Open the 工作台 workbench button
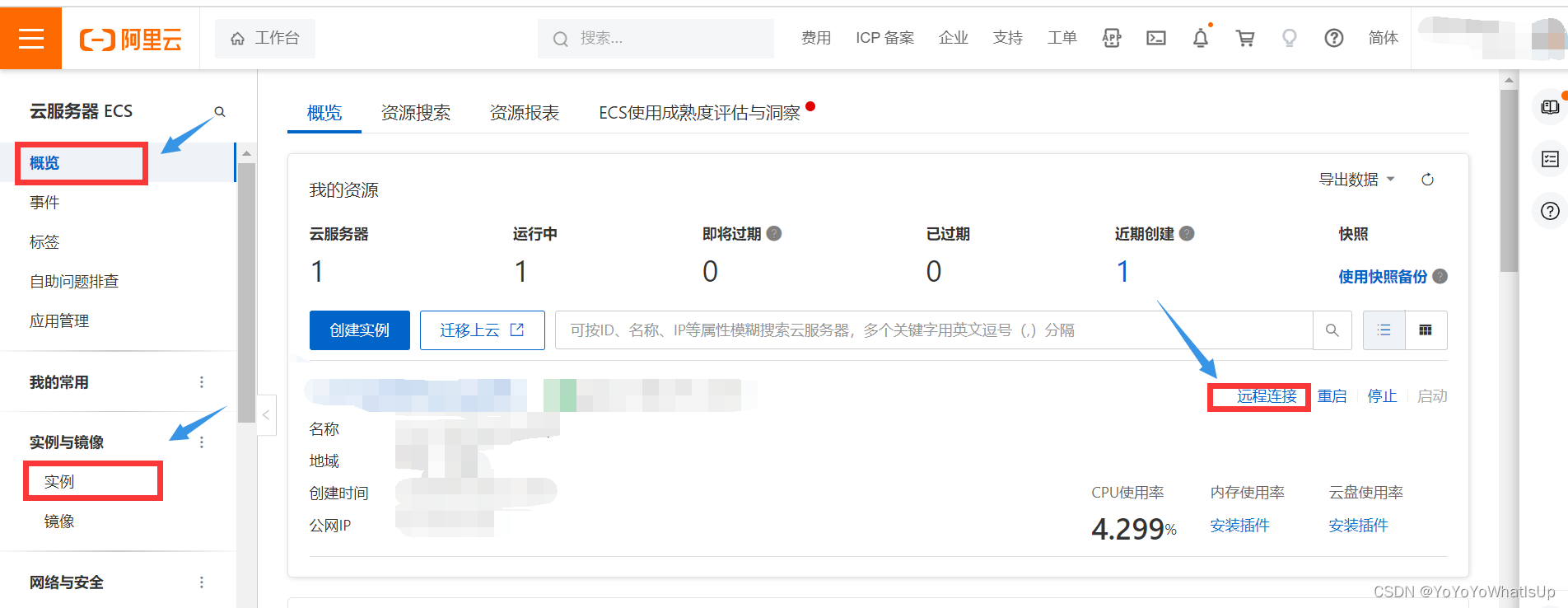Screen dimensions: 1568x608 click(265, 38)
